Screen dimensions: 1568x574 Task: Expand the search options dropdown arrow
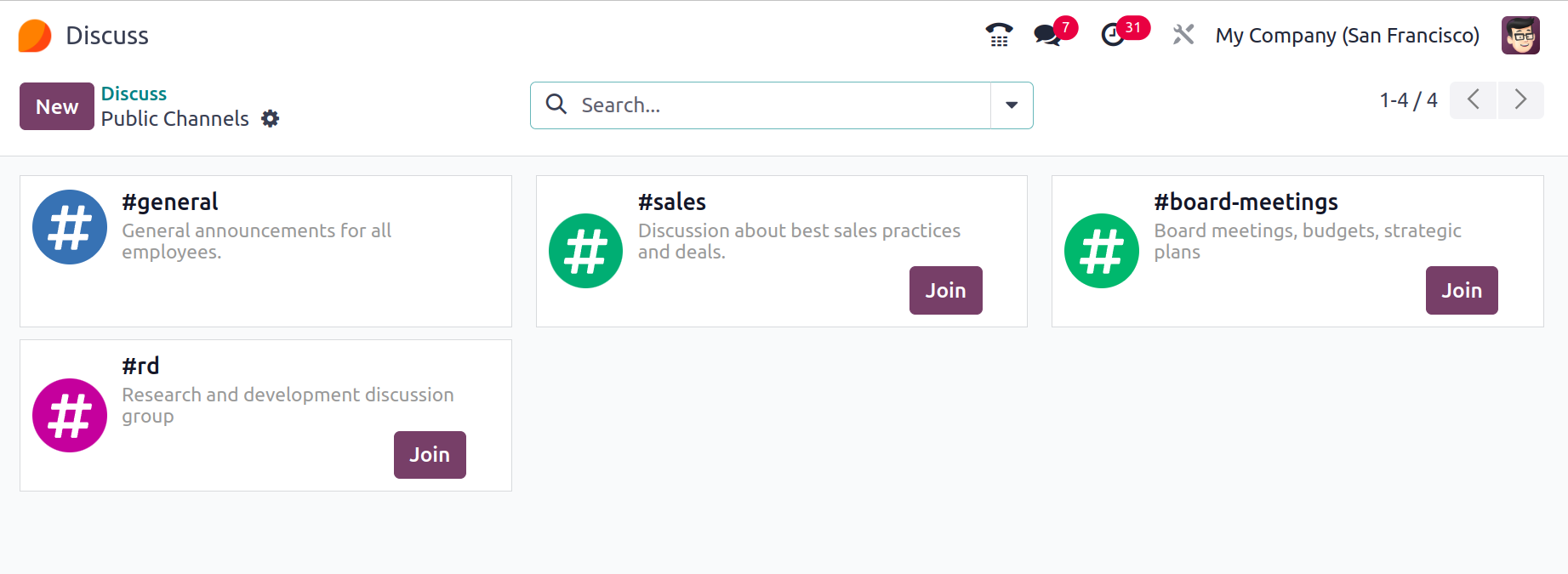[x=1012, y=105]
